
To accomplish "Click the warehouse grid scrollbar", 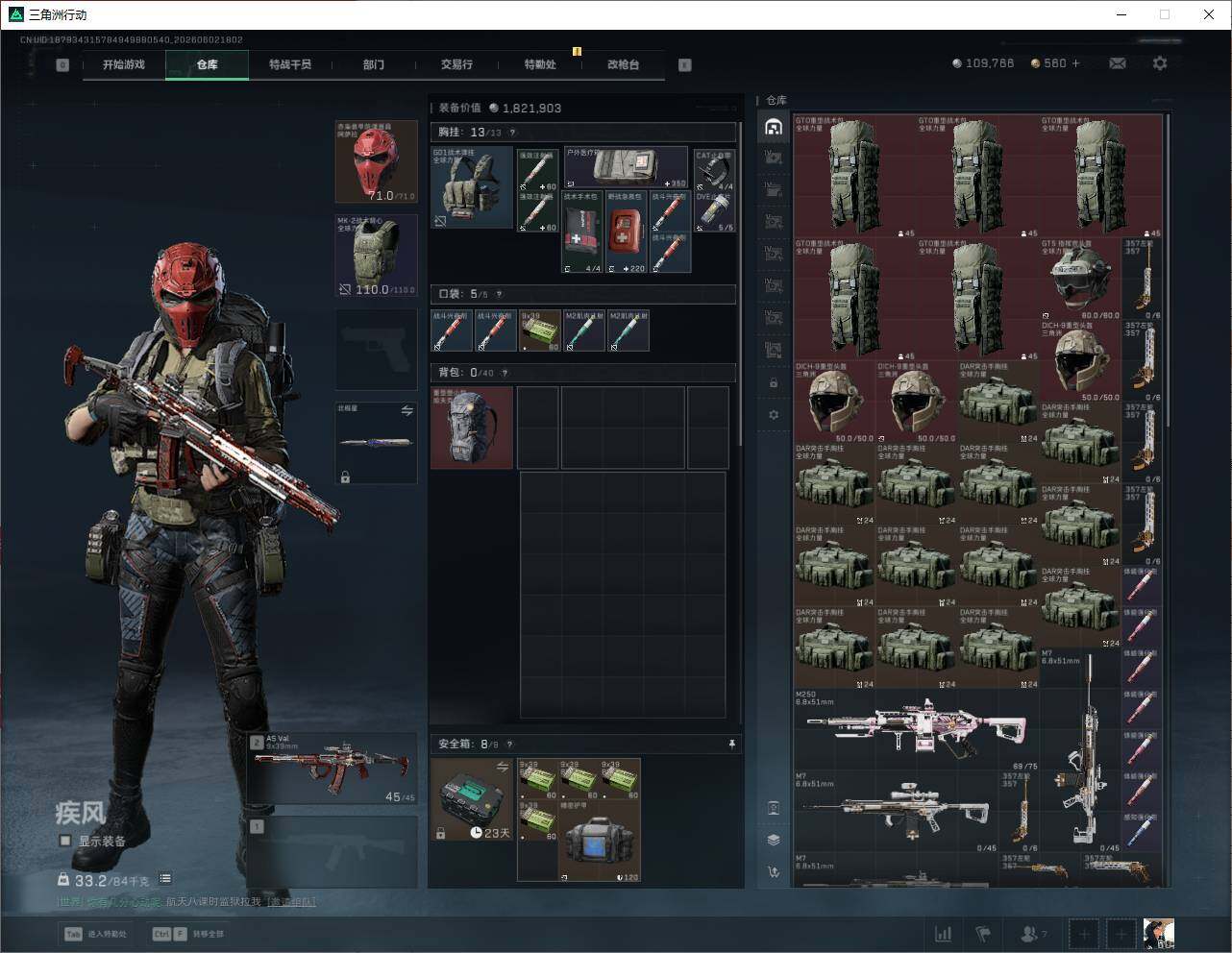I will tap(1168, 271).
